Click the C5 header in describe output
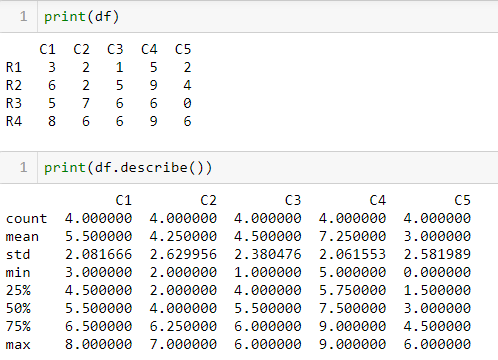The height and width of the screenshot is (360, 498). (462, 201)
